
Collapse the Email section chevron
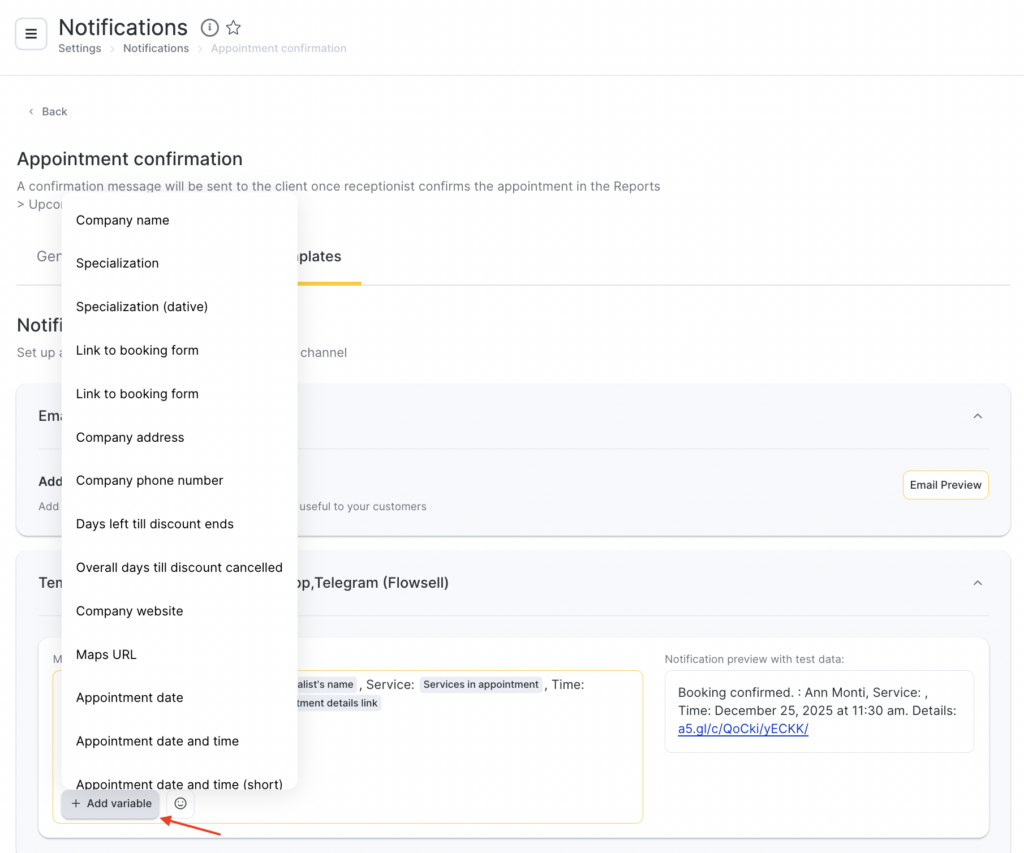coord(977,416)
